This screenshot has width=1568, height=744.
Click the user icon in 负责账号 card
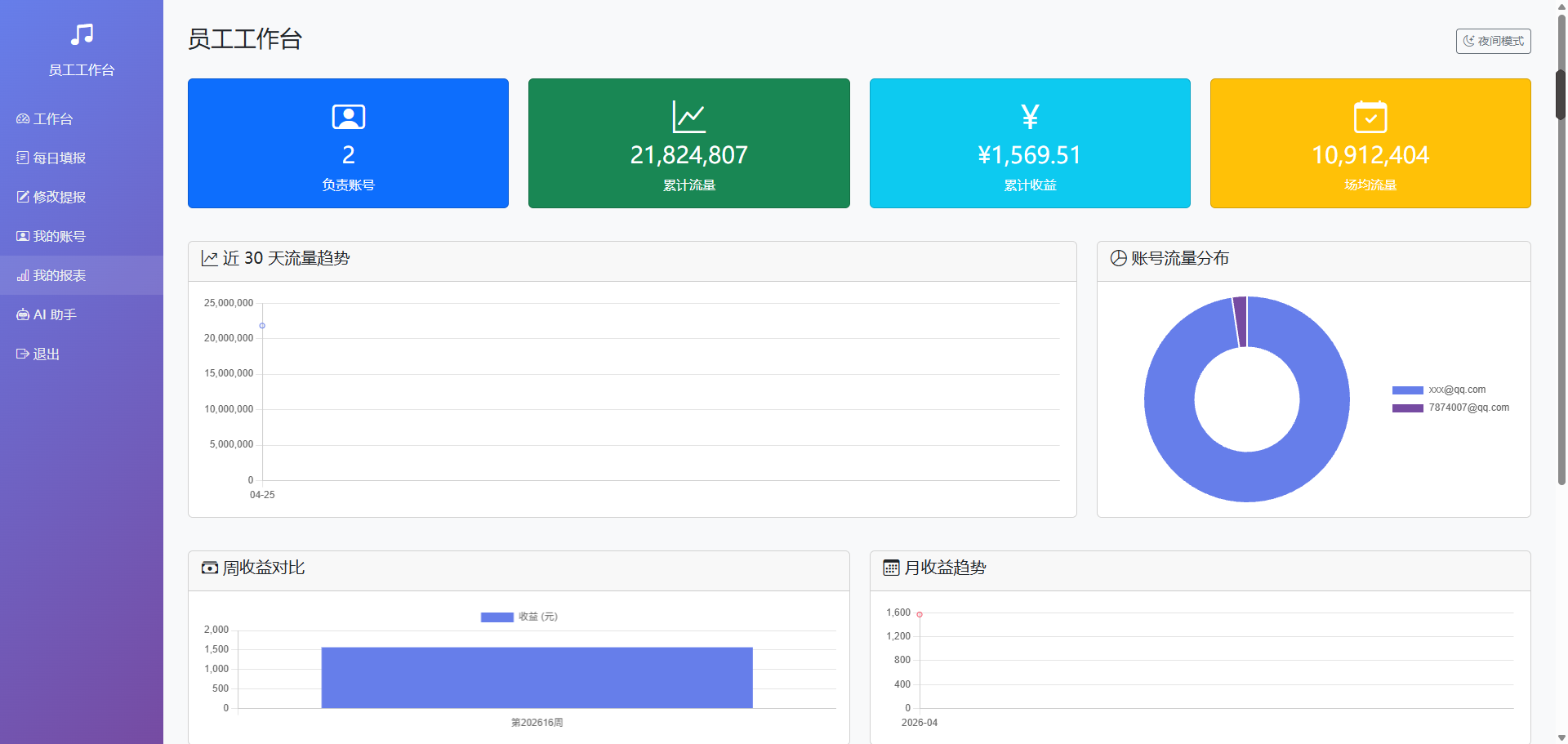coord(348,117)
